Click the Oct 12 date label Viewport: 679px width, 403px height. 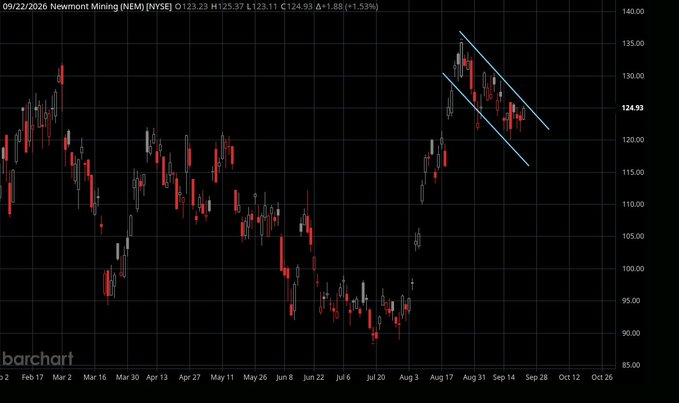pyautogui.click(x=569, y=377)
